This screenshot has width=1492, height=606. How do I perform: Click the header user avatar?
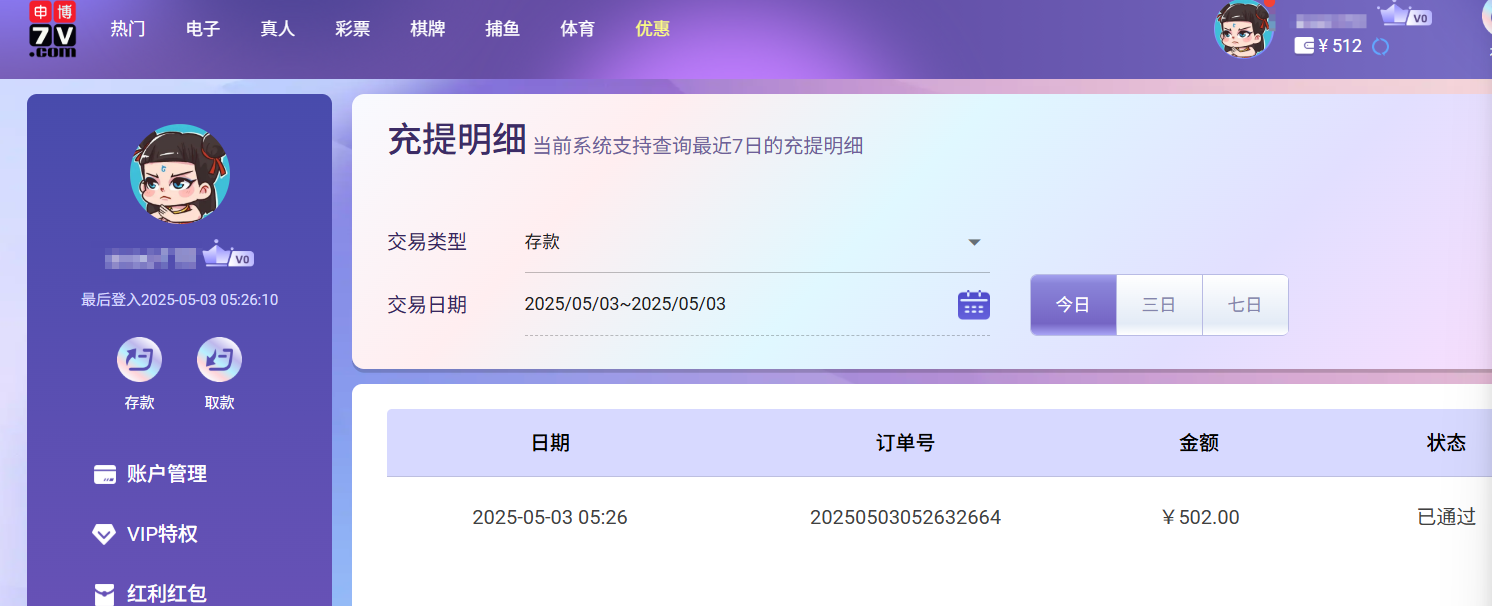(1243, 29)
